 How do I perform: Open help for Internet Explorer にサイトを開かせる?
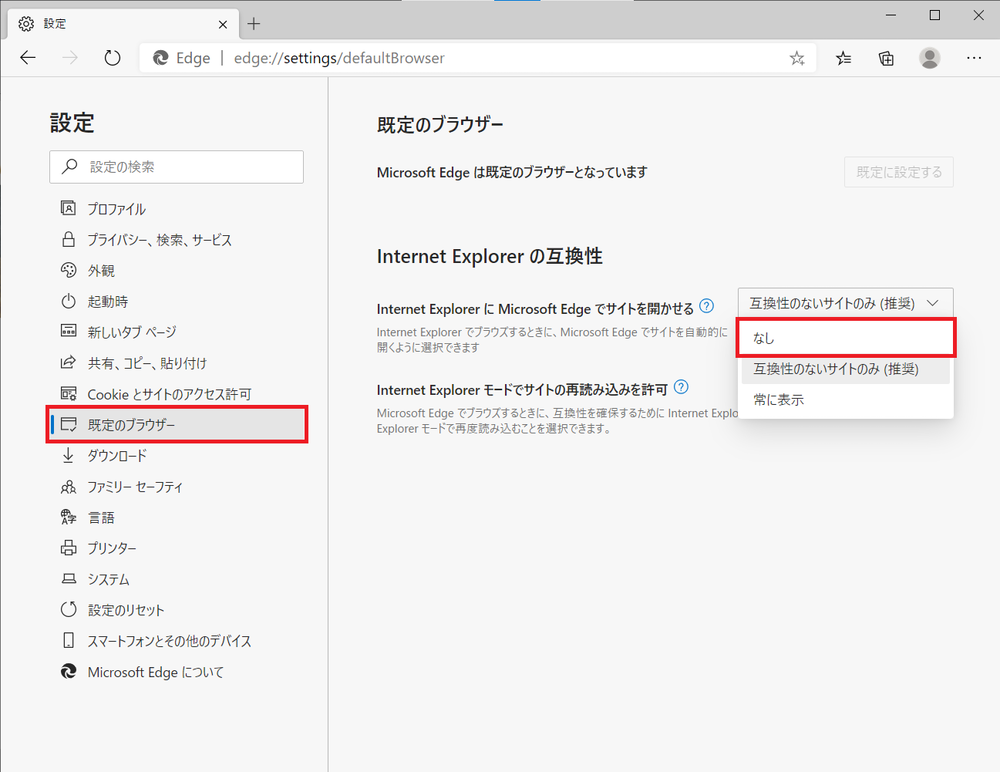(707, 306)
